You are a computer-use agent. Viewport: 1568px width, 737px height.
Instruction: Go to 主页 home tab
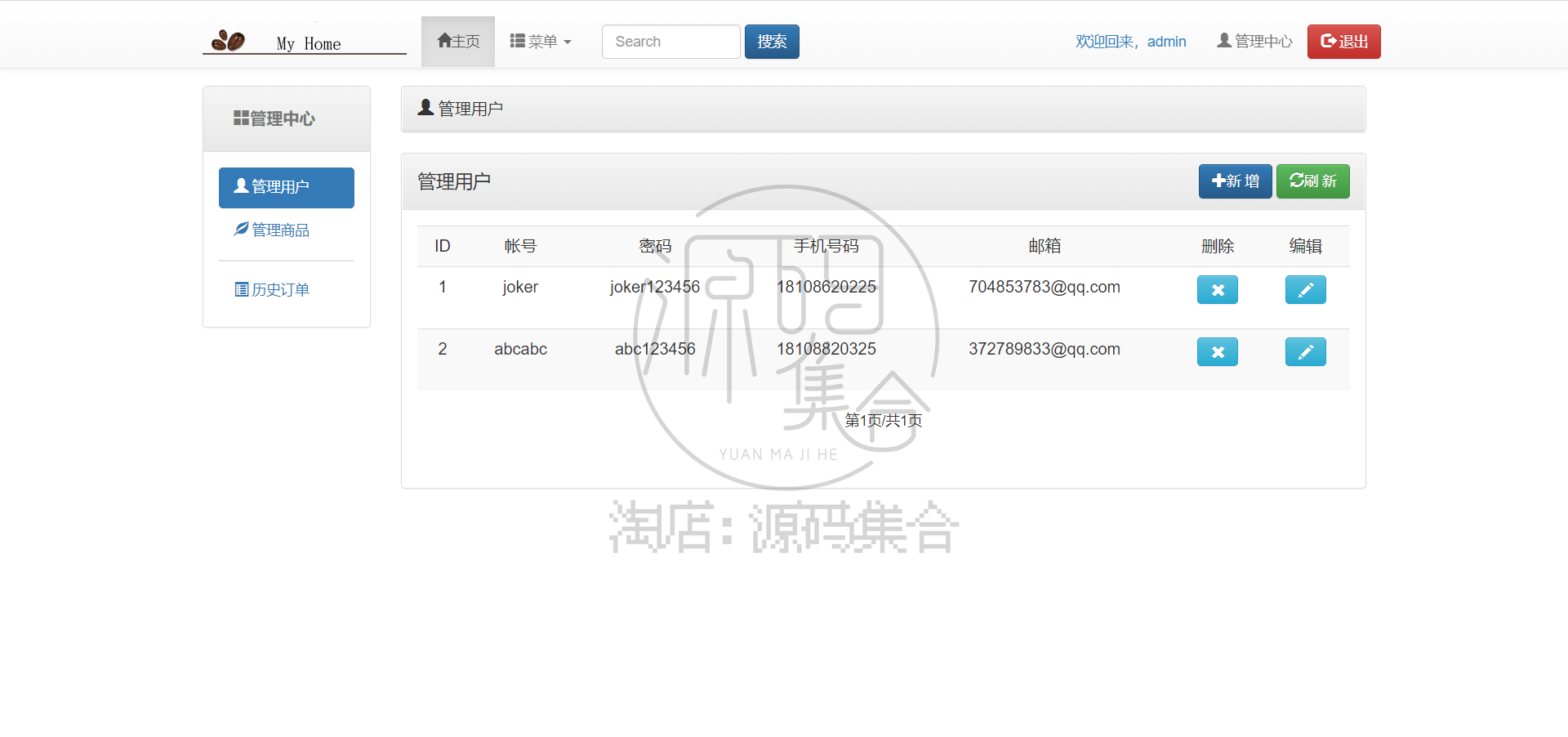coord(458,42)
